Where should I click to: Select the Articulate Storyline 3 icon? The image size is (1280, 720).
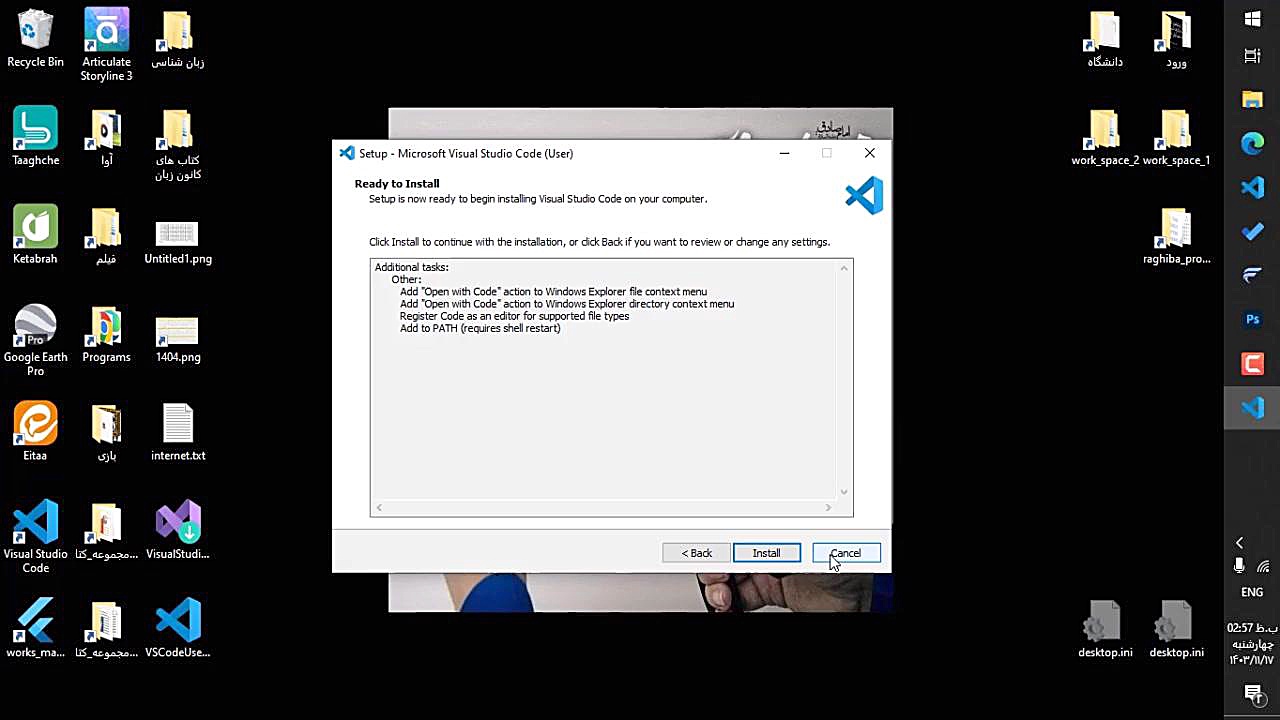pos(106,45)
